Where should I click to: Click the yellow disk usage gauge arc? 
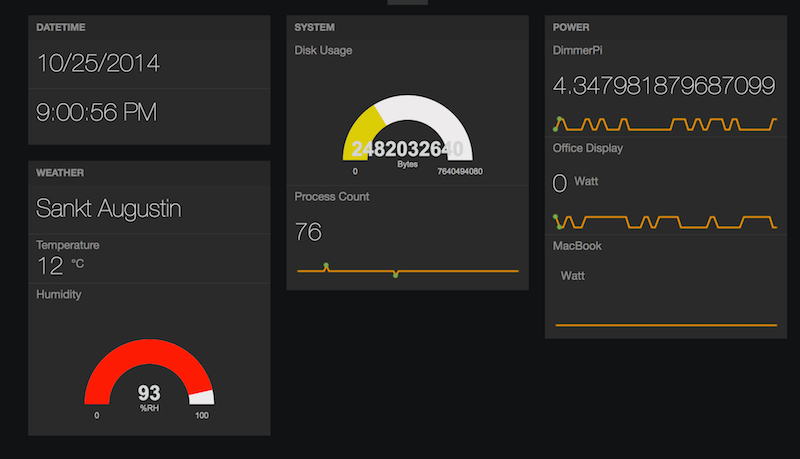(x=363, y=132)
